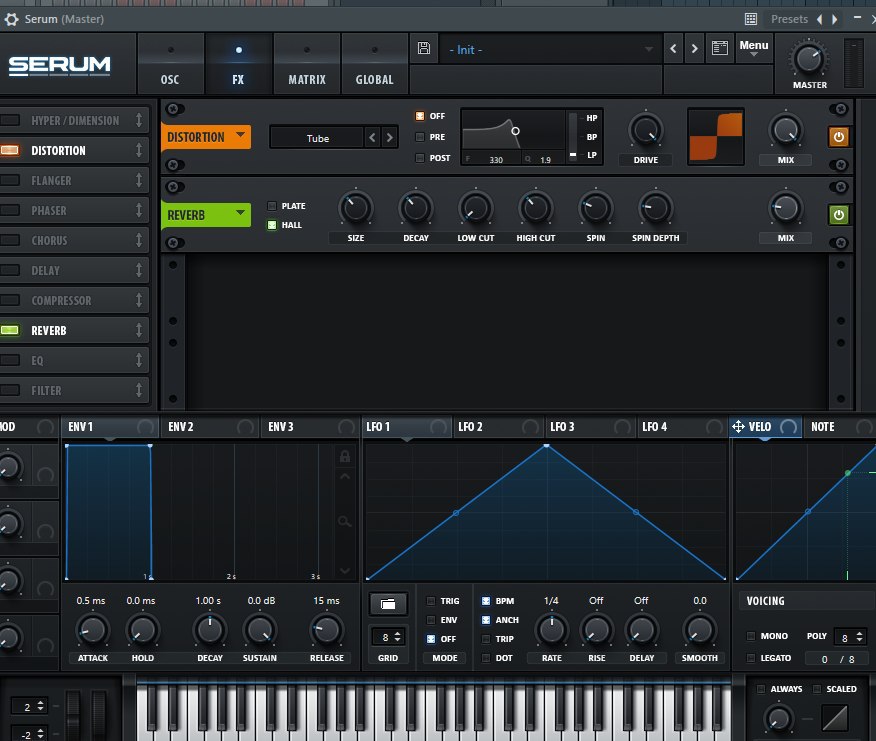The image size is (876, 741).
Task: Select PLATE reverb type
Action: tap(272, 206)
